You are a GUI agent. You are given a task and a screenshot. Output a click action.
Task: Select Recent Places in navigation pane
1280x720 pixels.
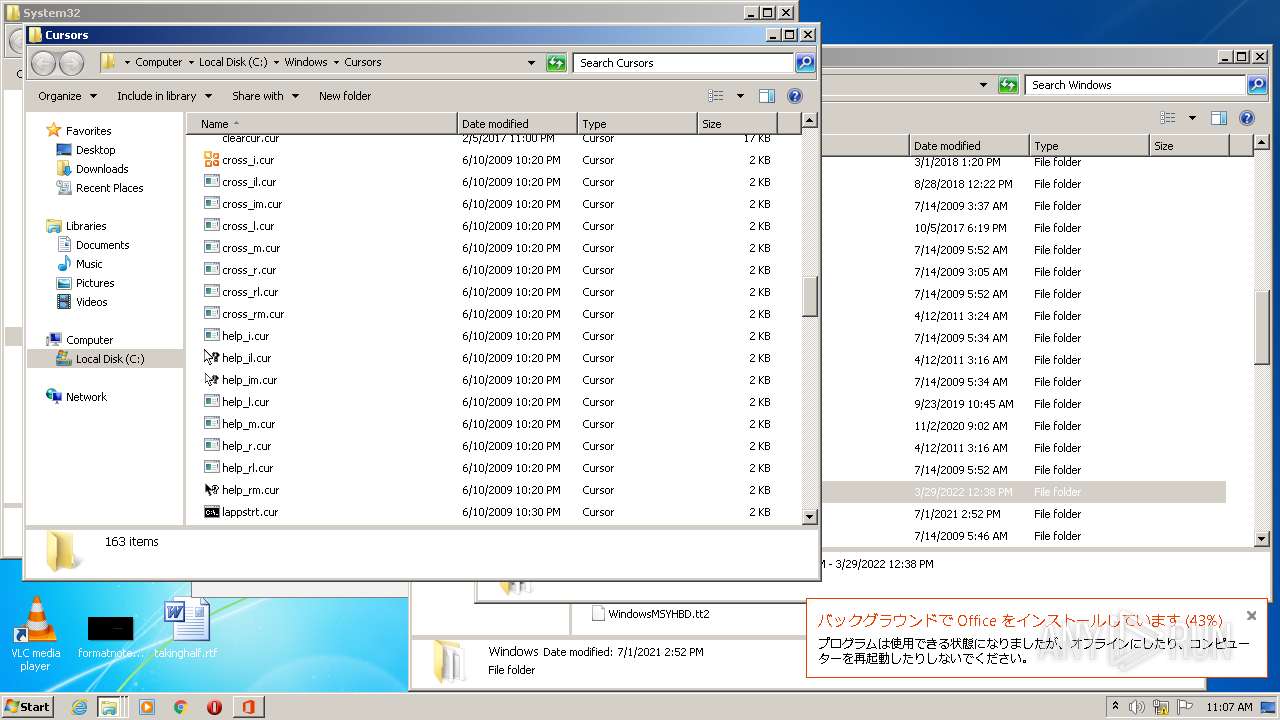click(x=109, y=188)
